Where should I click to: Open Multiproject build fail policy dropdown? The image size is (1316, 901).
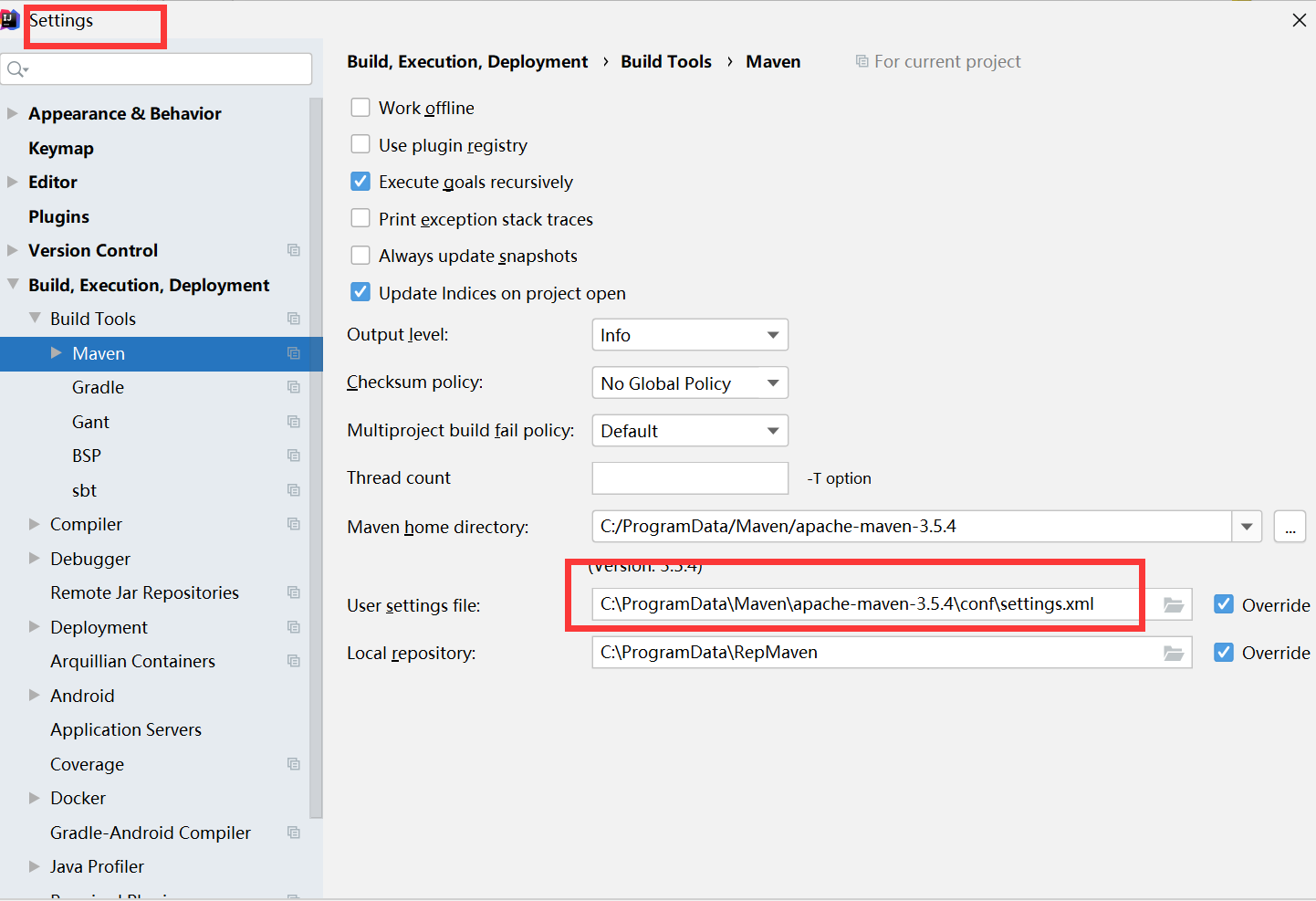tap(690, 431)
